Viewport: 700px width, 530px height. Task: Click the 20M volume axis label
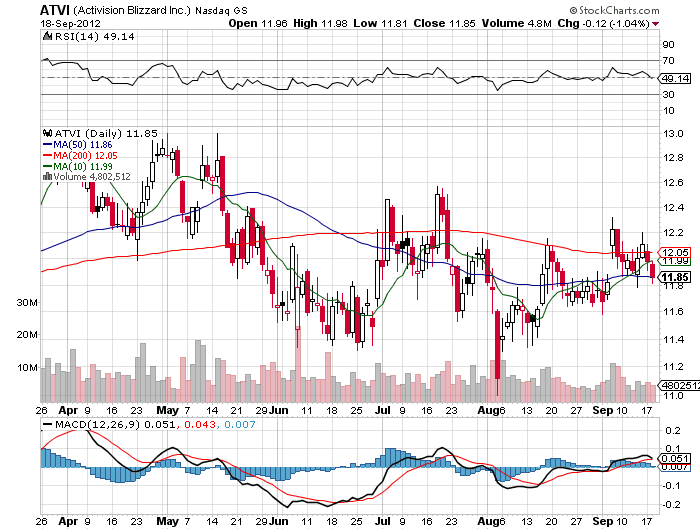coord(27,335)
